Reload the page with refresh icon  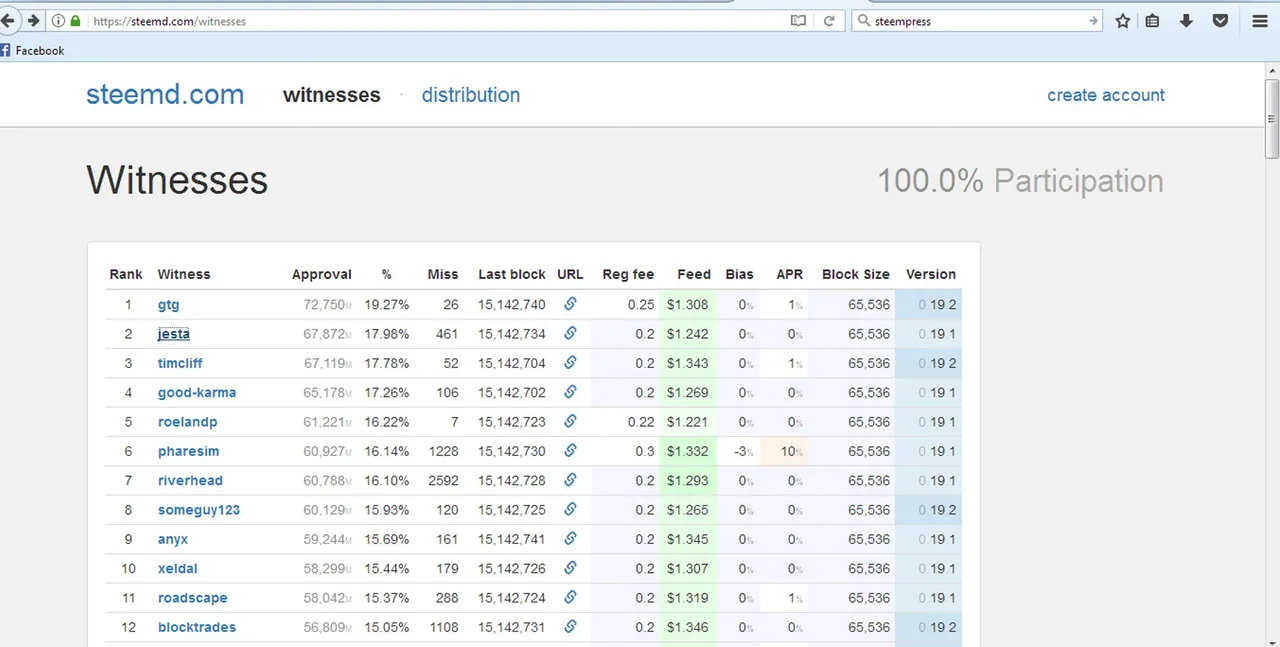[829, 21]
